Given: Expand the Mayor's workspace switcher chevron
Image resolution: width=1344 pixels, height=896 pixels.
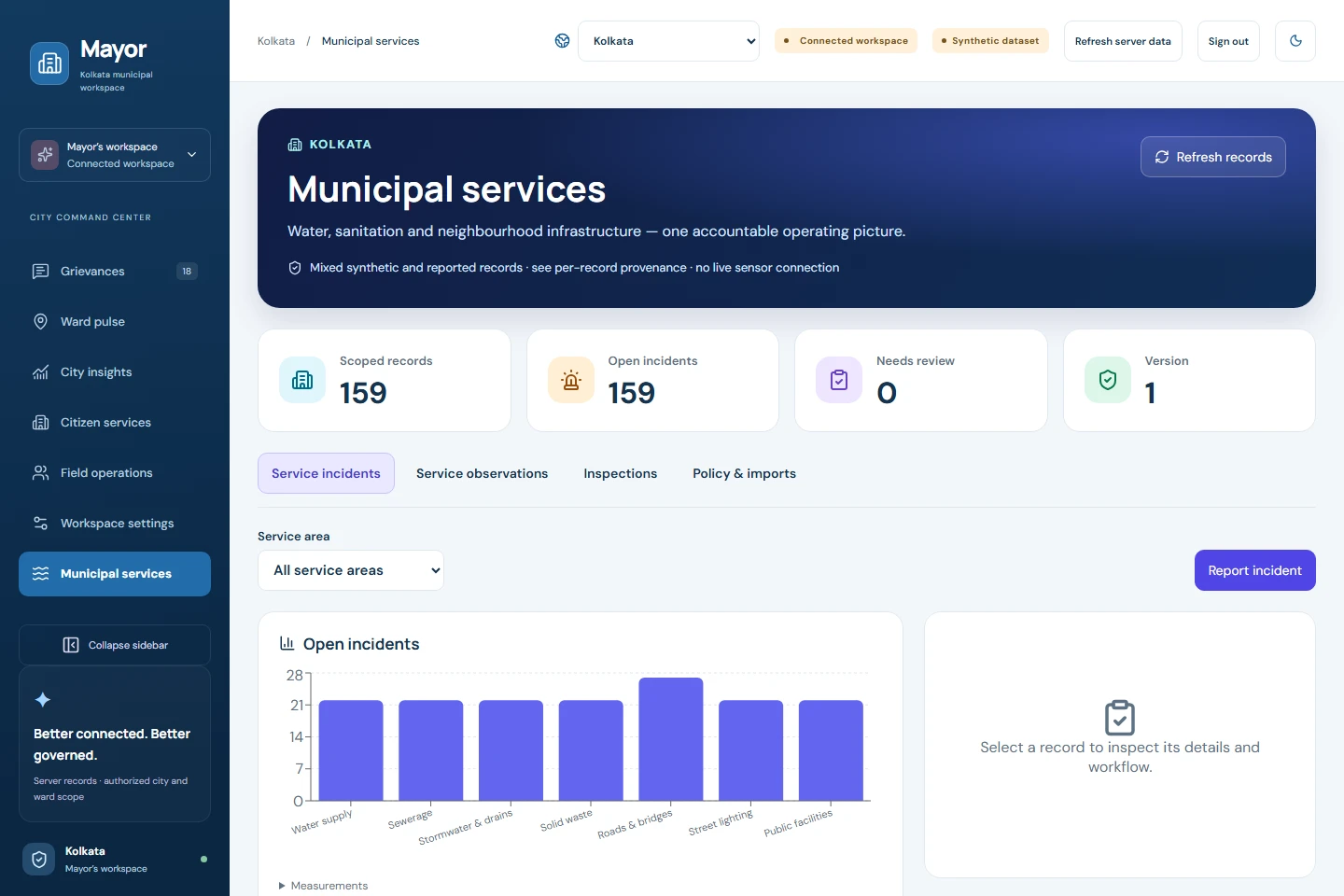Looking at the screenshot, I should pyautogui.click(x=192, y=155).
